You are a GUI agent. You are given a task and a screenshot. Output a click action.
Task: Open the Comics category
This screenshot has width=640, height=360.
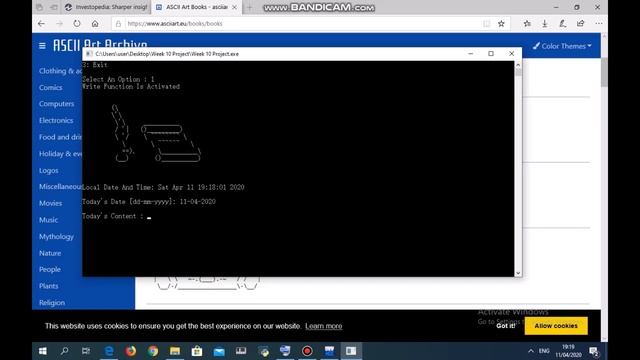click(x=51, y=87)
